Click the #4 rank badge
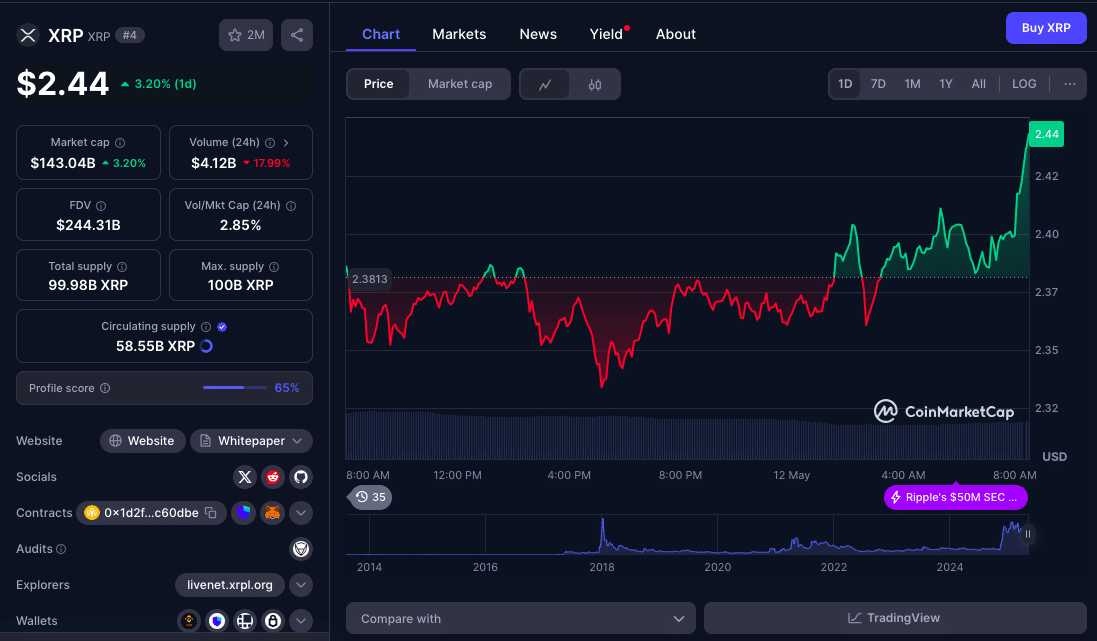 coord(129,35)
